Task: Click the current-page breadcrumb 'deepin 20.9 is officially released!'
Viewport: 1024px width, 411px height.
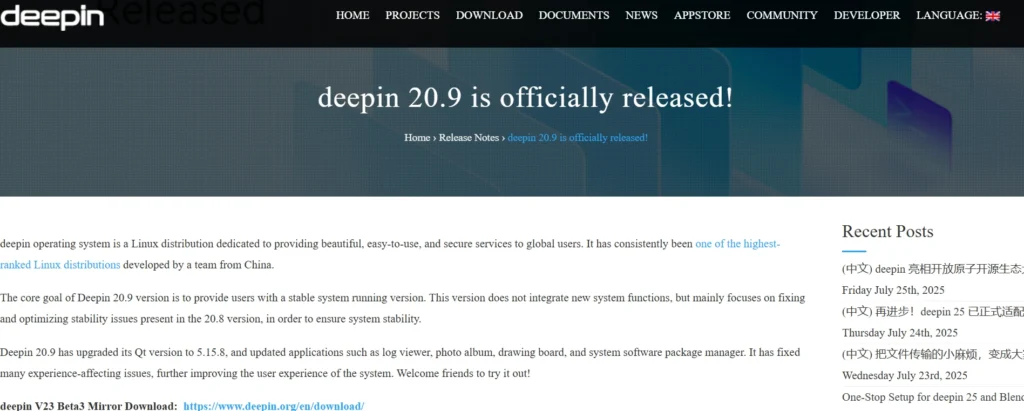Action: (x=578, y=138)
